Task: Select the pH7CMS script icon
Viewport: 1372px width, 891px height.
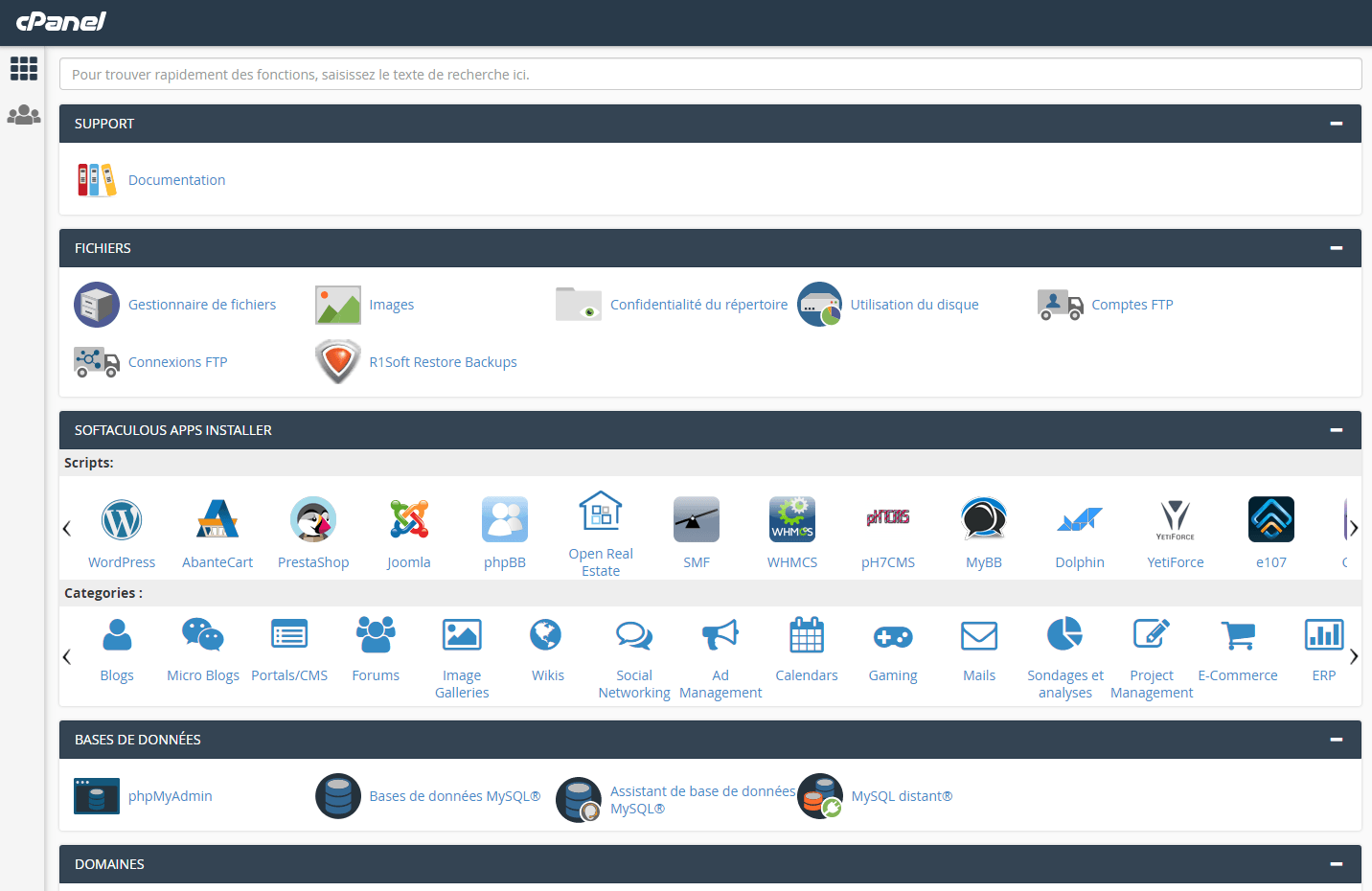Action: (x=888, y=518)
